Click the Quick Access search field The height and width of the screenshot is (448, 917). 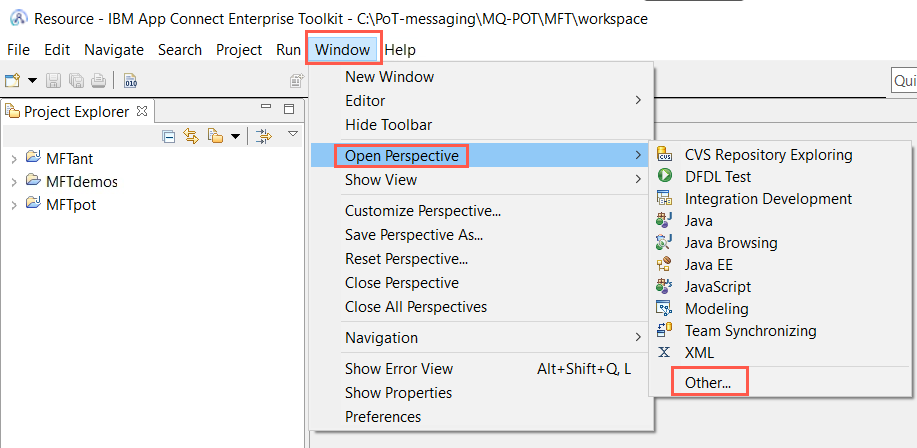point(904,81)
